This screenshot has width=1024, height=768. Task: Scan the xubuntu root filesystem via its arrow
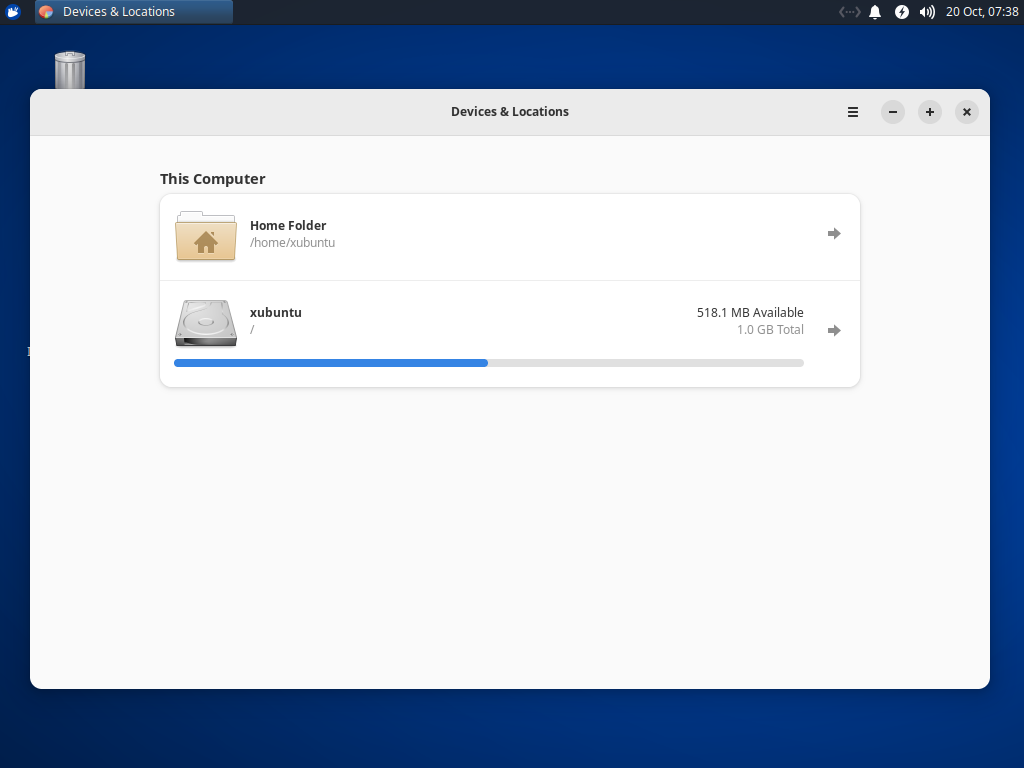point(834,330)
